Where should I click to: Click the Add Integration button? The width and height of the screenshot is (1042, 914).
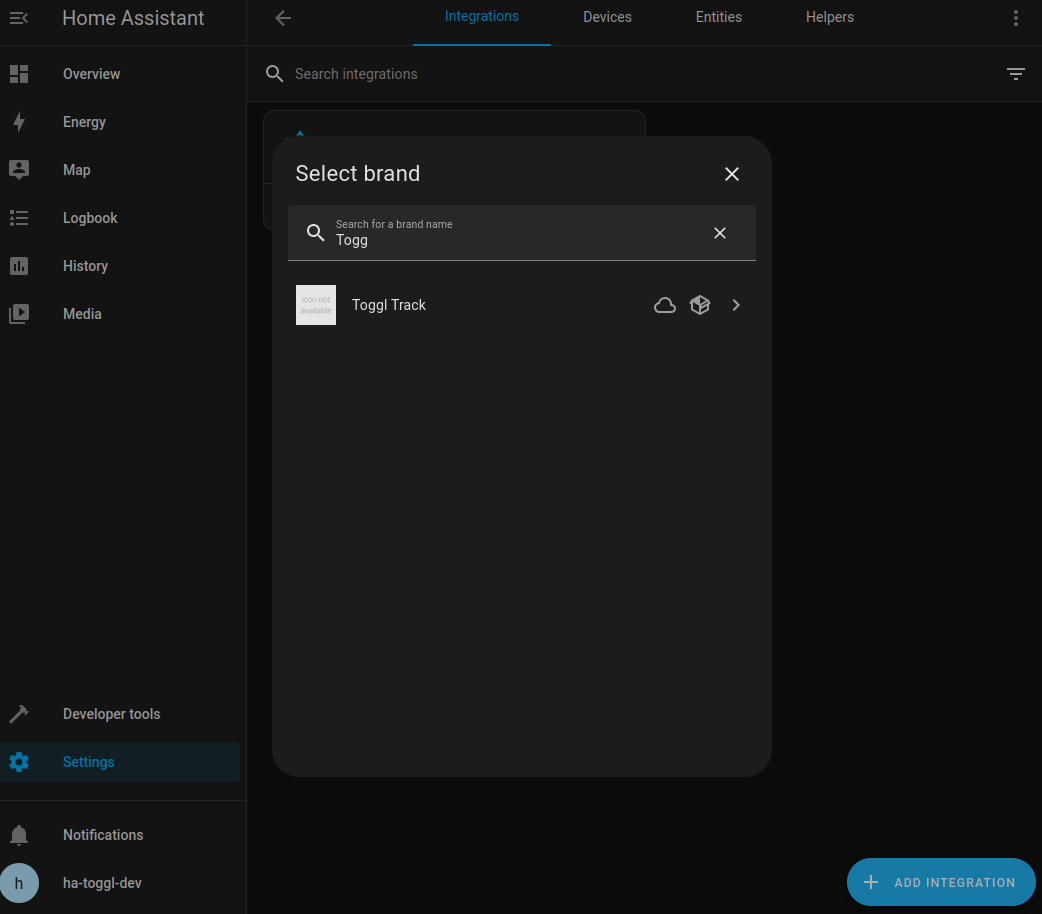click(941, 882)
